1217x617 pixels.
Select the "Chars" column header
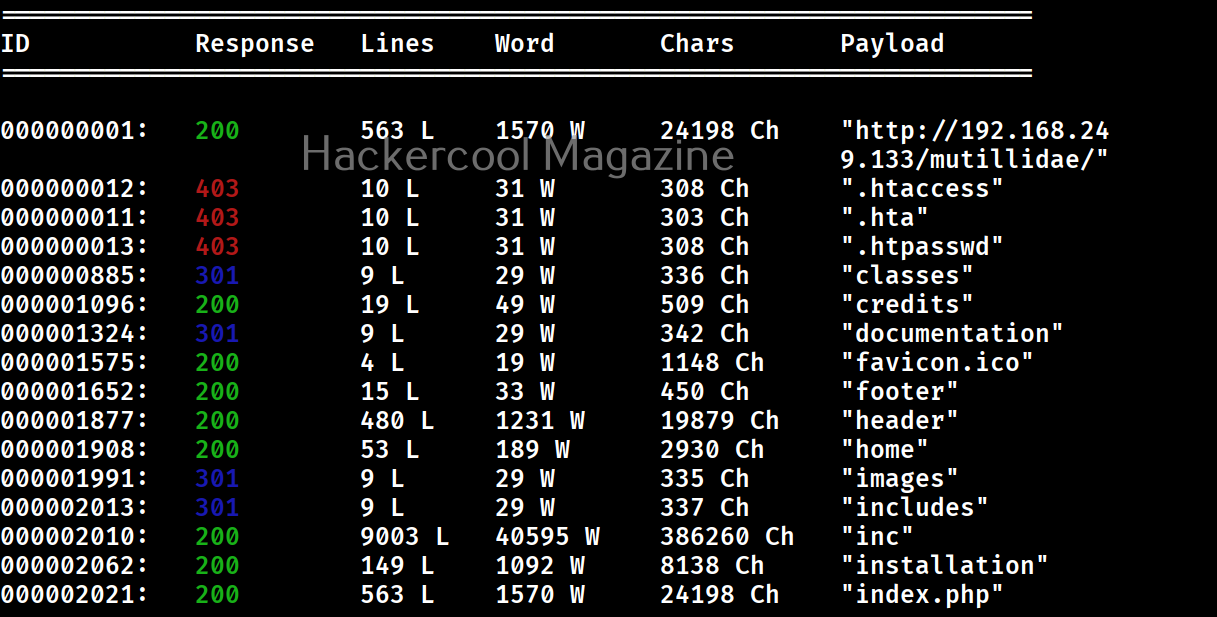coord(697,44)
